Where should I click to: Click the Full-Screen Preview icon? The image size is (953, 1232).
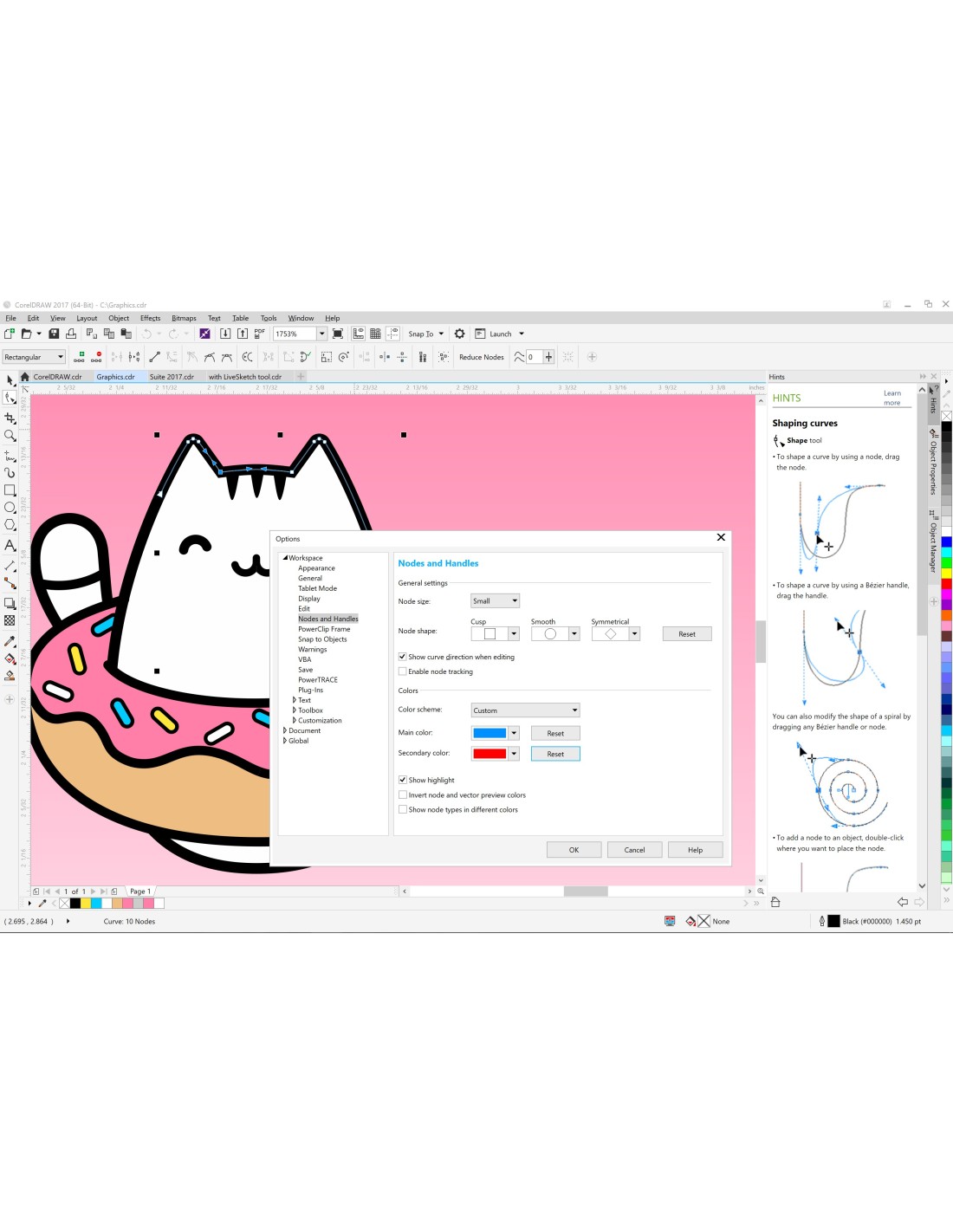coord(338,334)
